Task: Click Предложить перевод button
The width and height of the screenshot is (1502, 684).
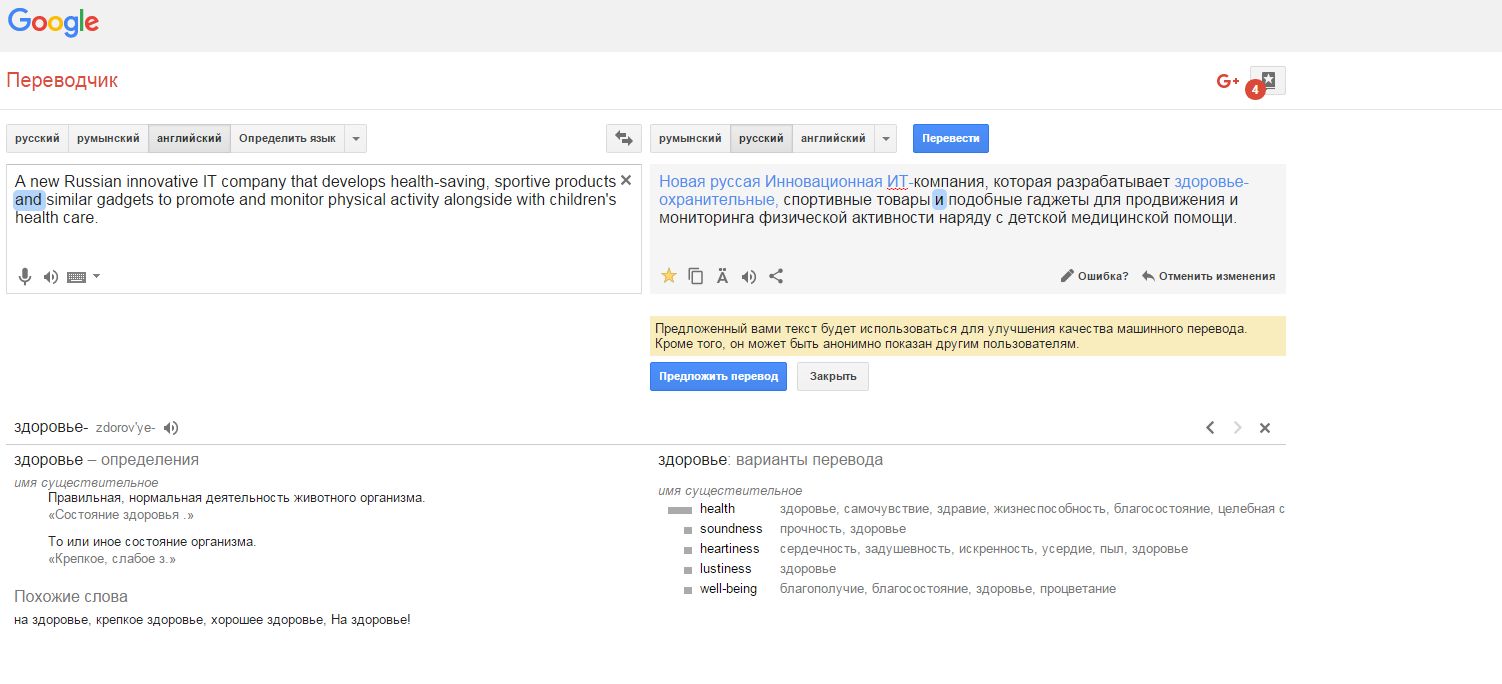Action: (x=718, y=377)
